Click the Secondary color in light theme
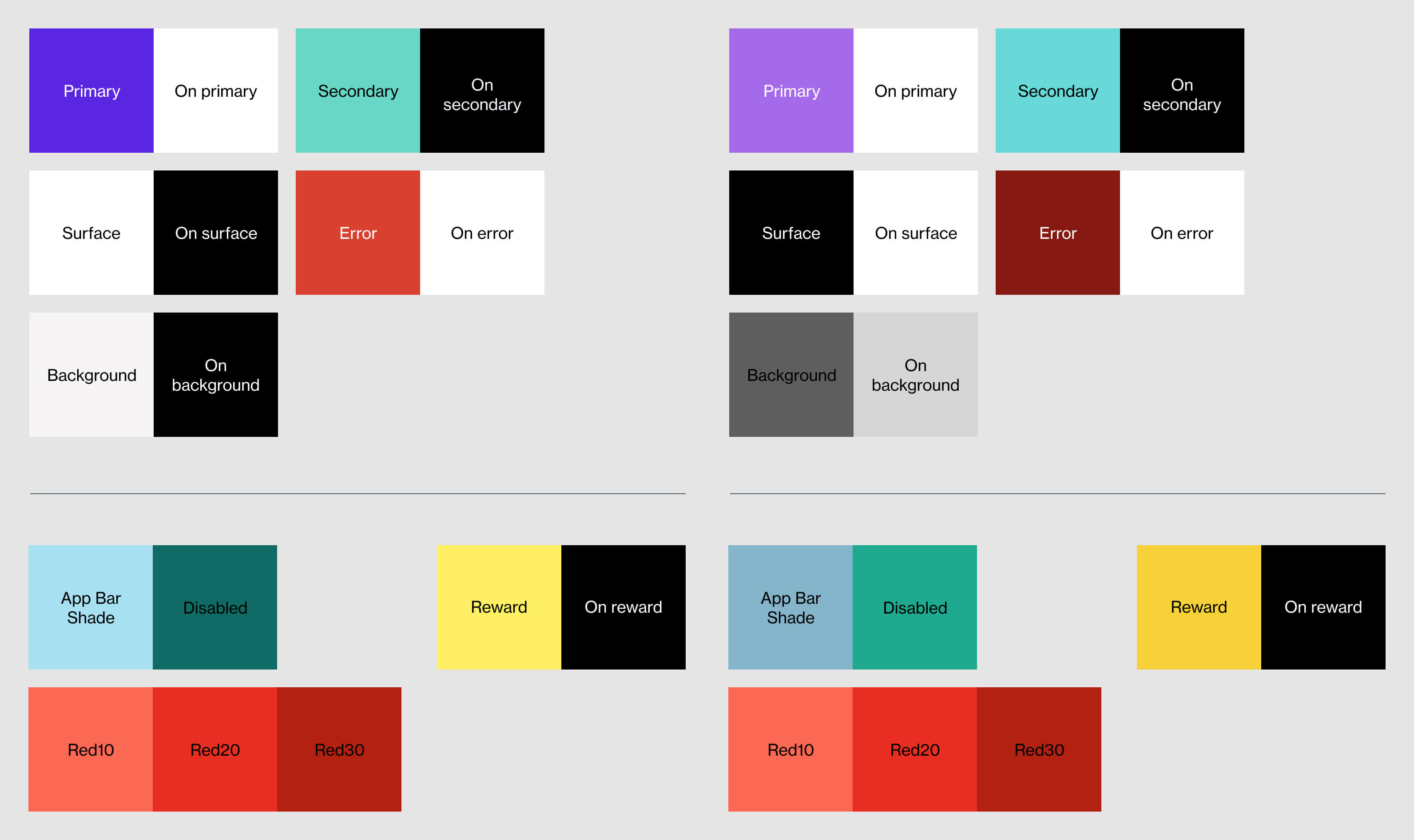Image resolution: width=1414 pixels, height=840 pixels. 357,90
